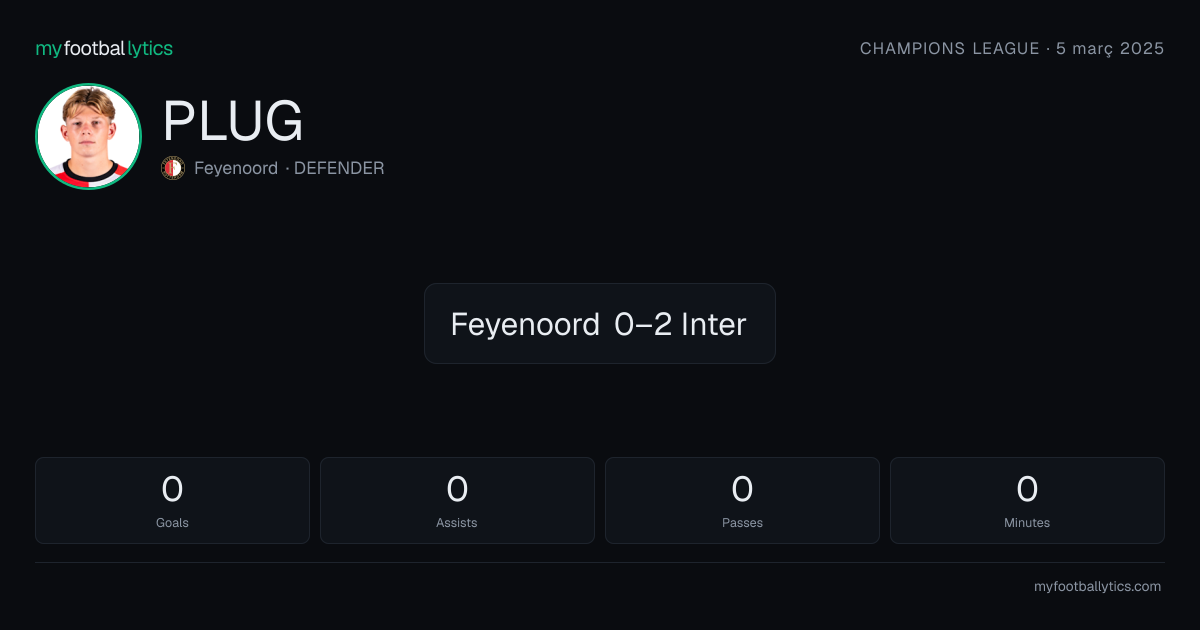Screen dimensions: 1200x630
Task: Click the Feyenoord club crest icon
Action: coord(173,168)
